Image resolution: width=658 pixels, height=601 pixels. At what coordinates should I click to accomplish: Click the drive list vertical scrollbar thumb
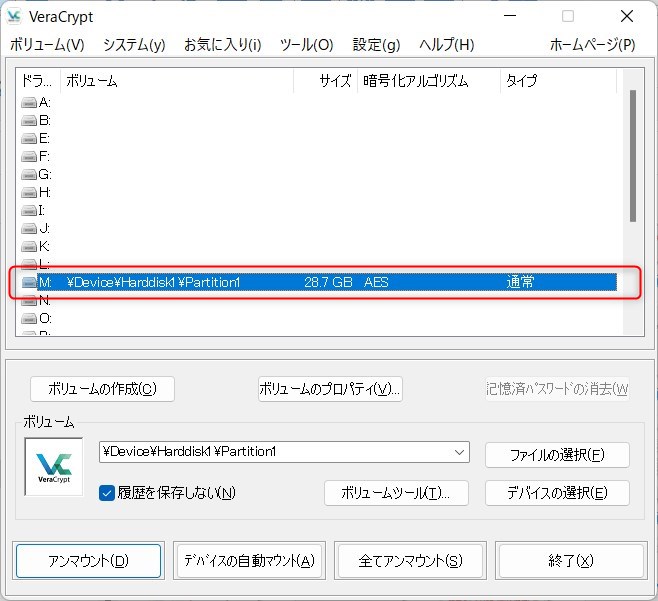(x=633, y=156)
